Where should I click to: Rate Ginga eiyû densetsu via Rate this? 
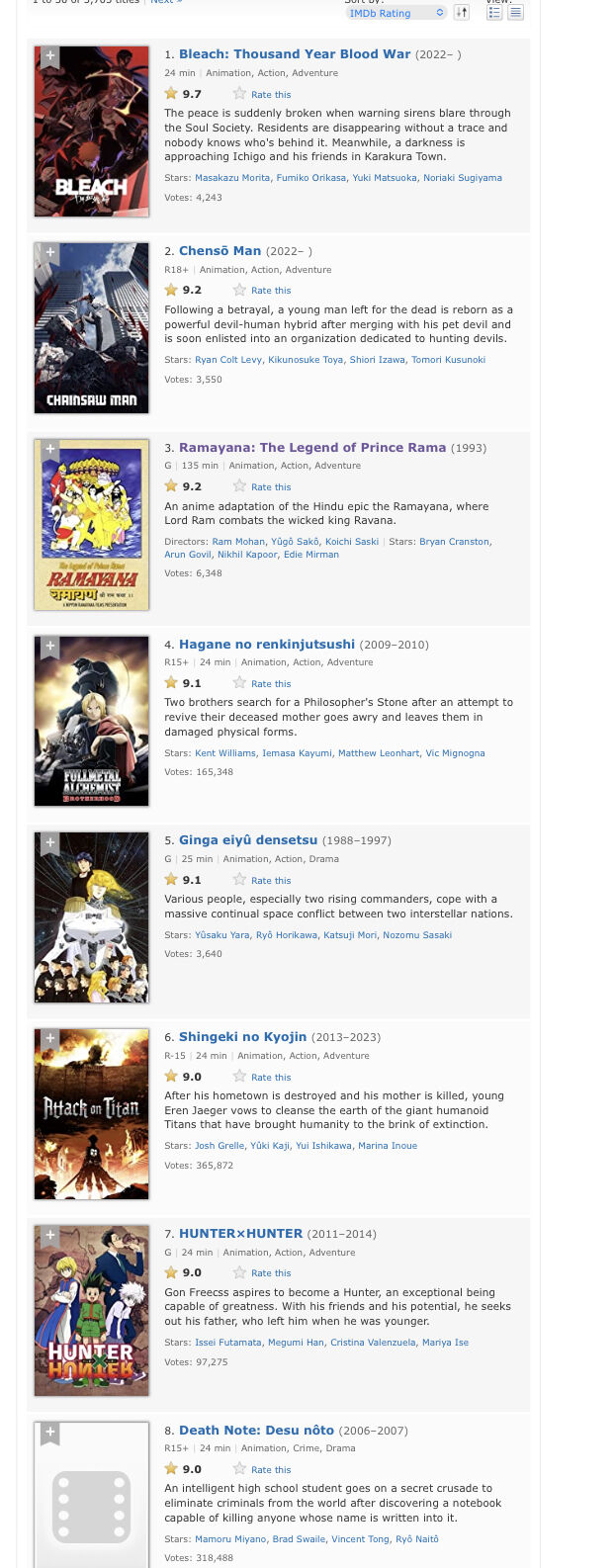pyautogui.click(x=262, y=880)
